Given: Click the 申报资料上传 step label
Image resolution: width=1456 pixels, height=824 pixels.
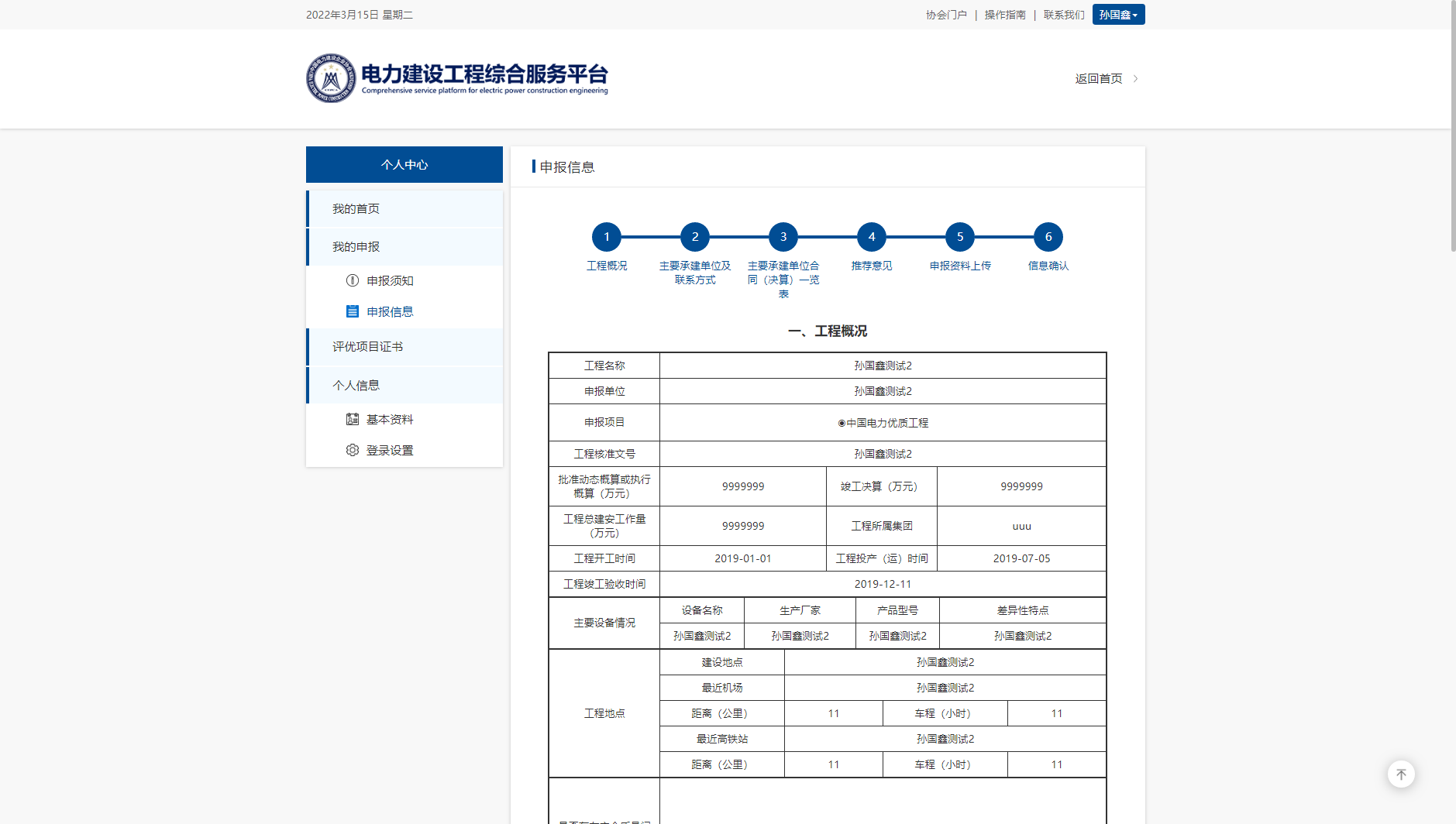Looking at the screenshot, I should click(960, 266).
